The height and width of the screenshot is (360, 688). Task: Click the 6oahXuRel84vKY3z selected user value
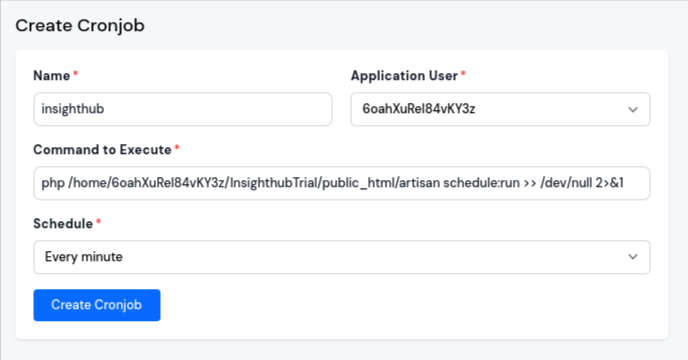coord(419,108)
